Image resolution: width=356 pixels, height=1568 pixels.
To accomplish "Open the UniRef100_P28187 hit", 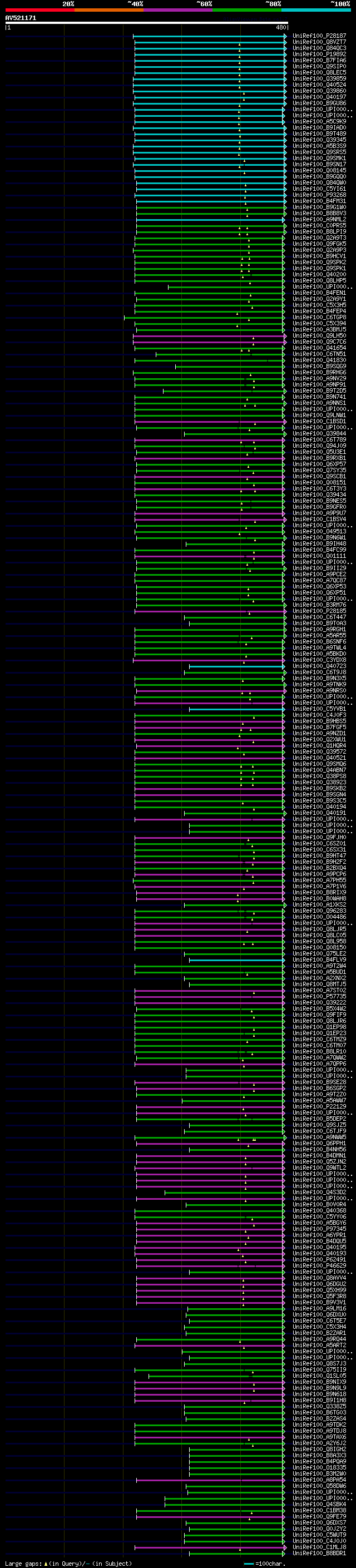I will tap(319, 36).
